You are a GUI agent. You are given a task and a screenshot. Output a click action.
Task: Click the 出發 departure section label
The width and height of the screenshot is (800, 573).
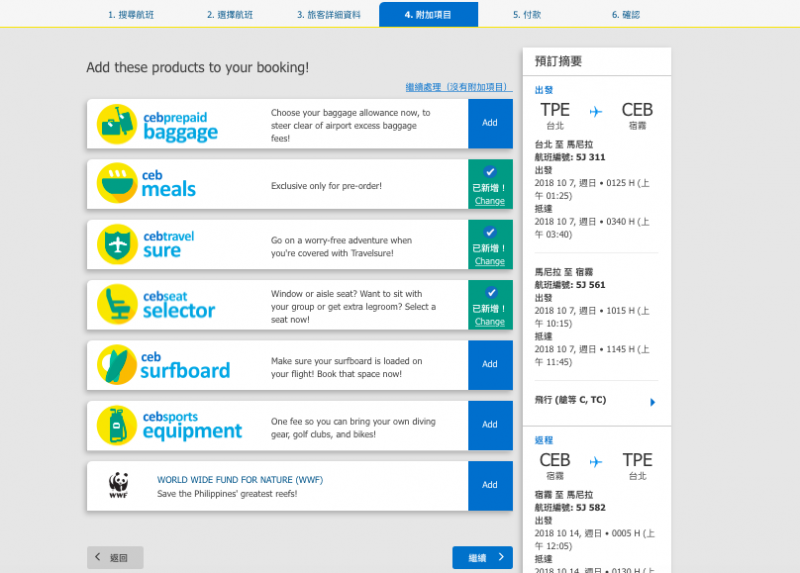(544, 90)
